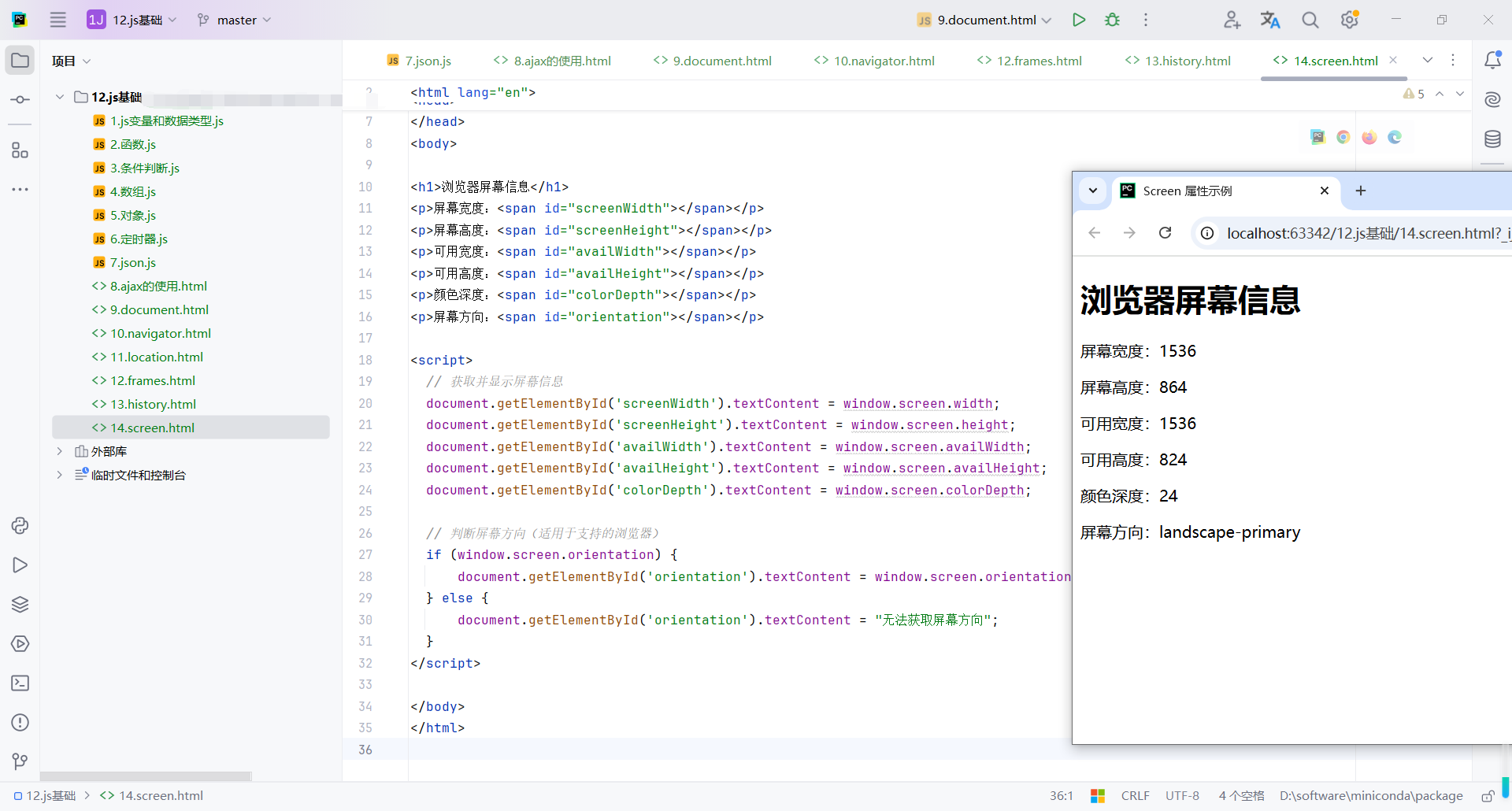Close the Screen 属性示例 browser tab
Screen dimensions: 1512x811
(1325, 191)
